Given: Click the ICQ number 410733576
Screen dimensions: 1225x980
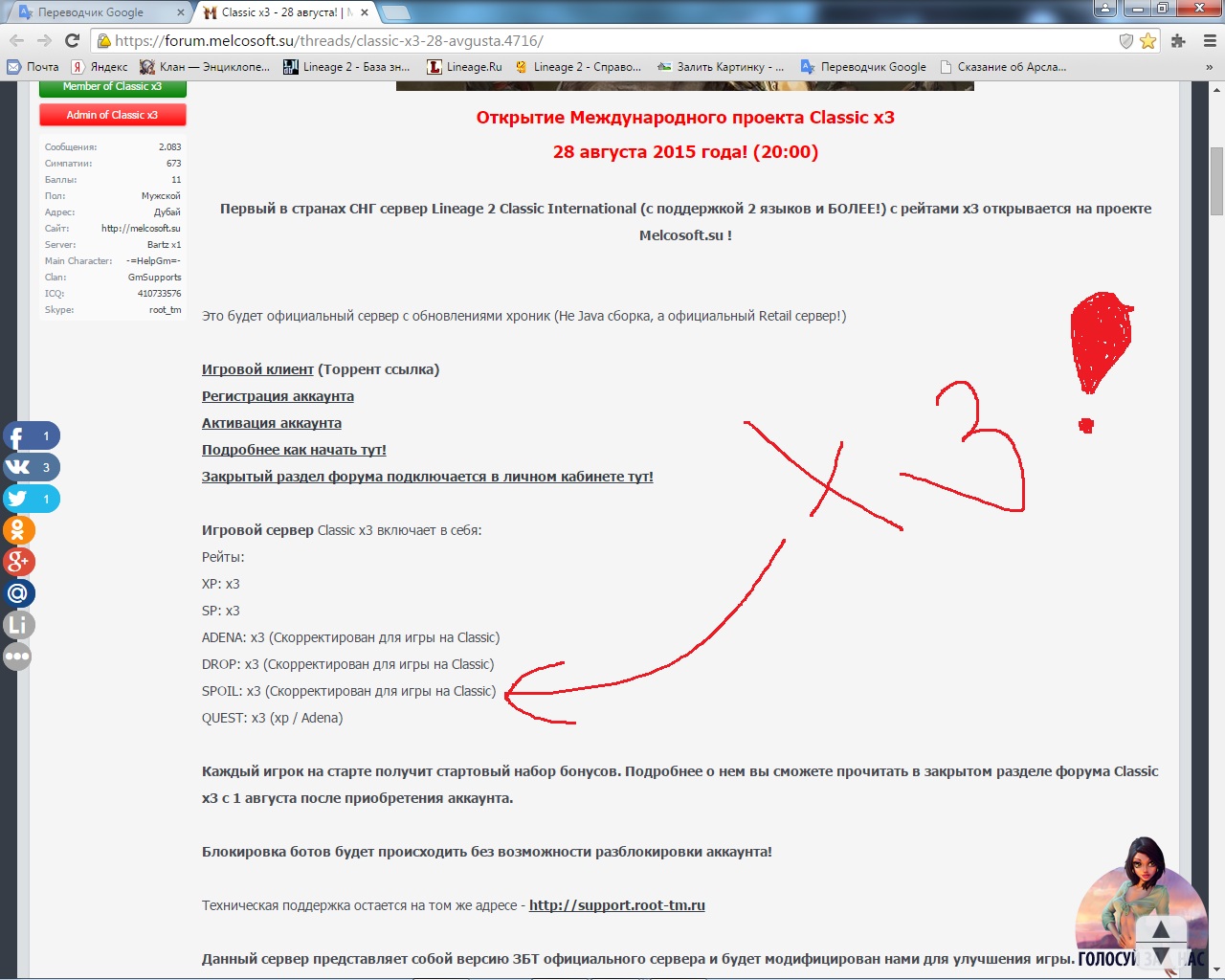Looking at the screenshot, I should (159, 294).
